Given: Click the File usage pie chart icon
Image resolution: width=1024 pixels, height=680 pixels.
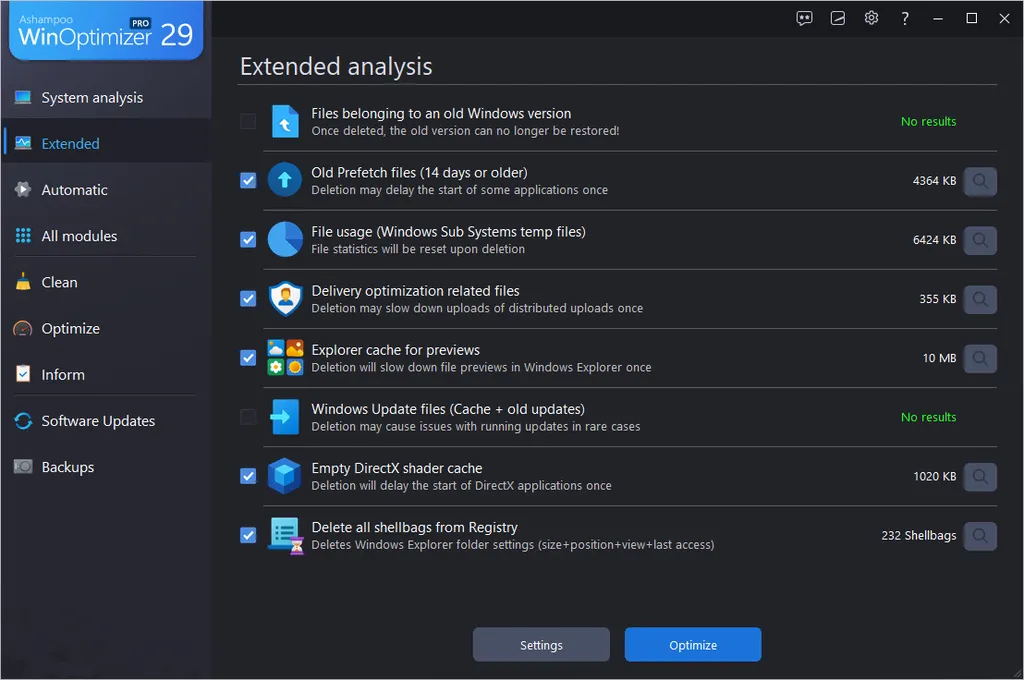Looking at the screenshot, I should (285, 239).
